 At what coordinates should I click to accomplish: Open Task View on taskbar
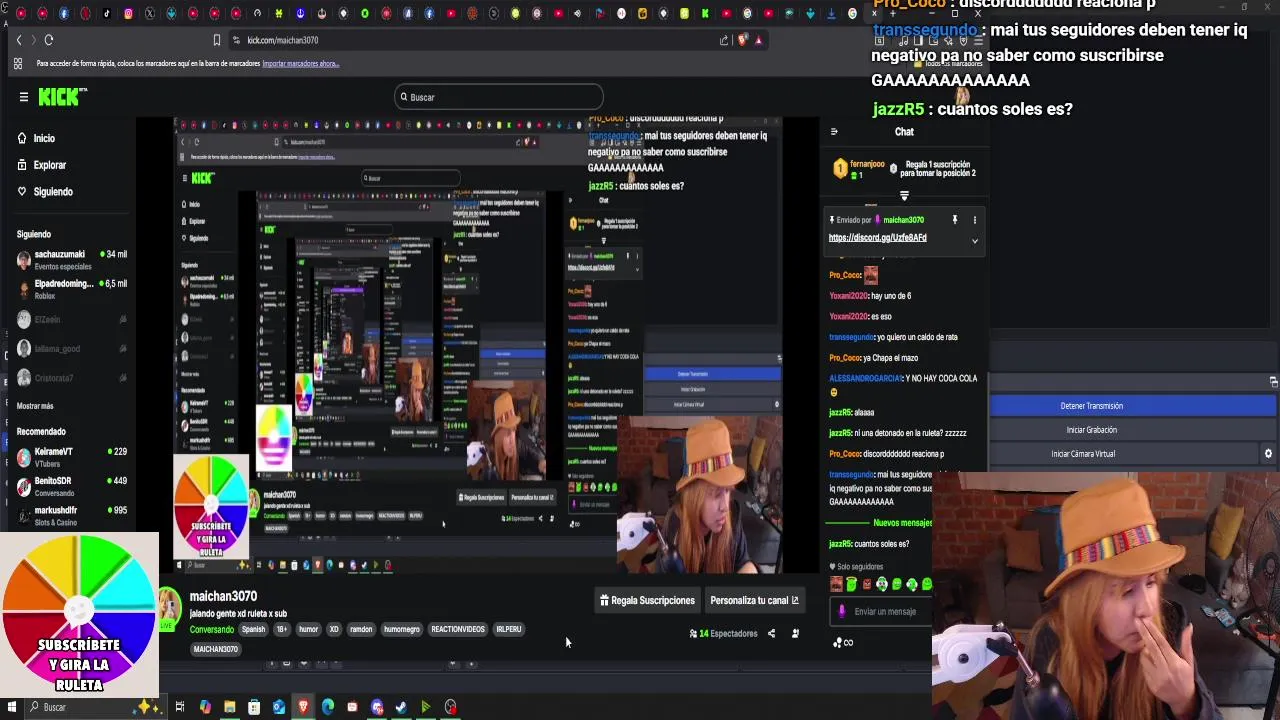180,707
